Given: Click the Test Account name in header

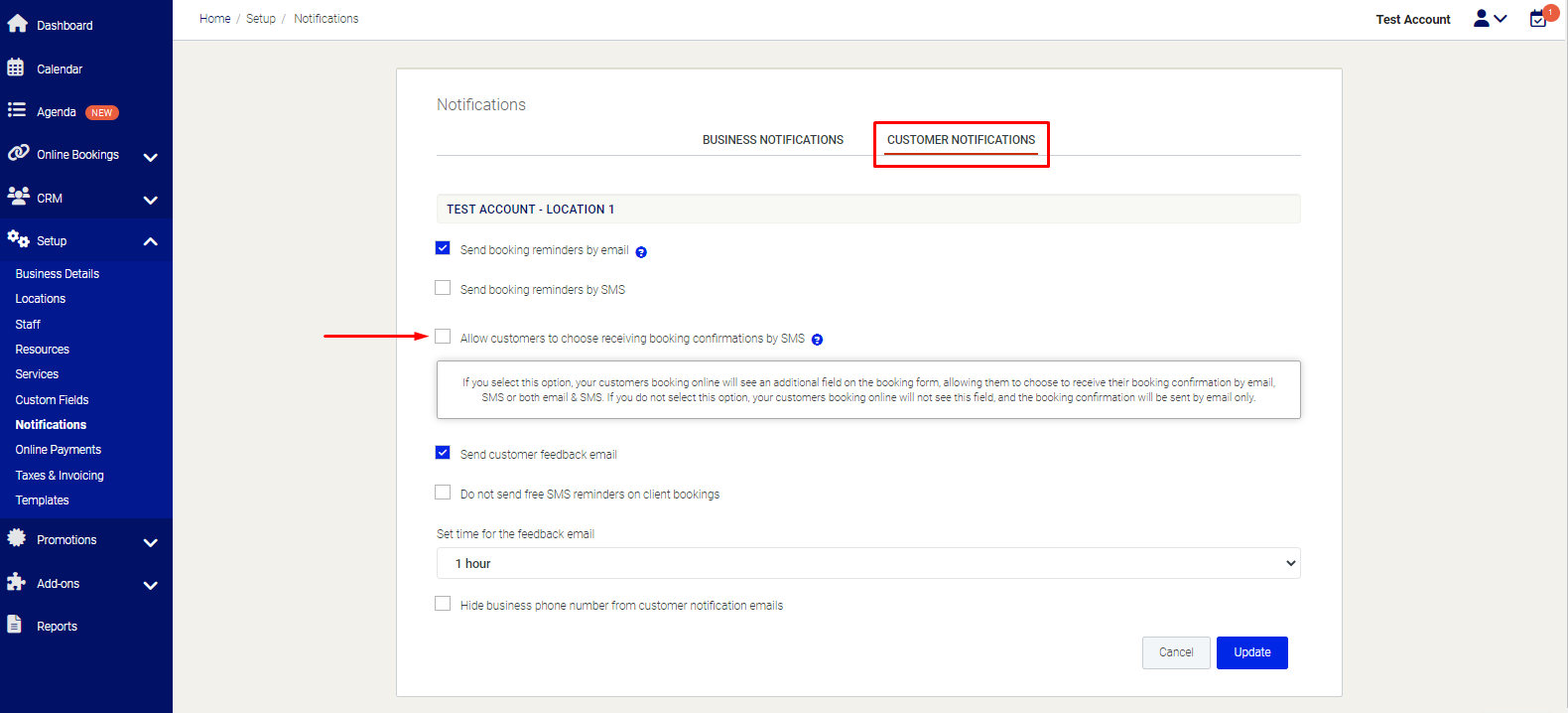Looking at the screenshot, I should click(1413, 20).
